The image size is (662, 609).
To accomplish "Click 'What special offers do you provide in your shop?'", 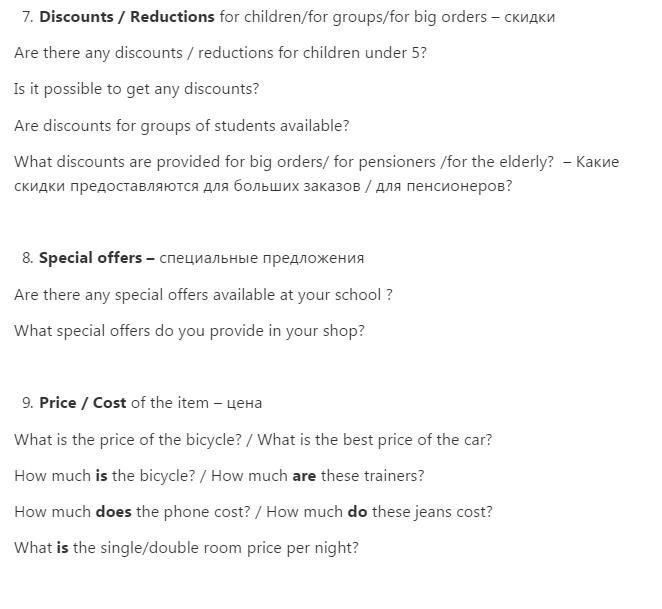I will 189,331.
